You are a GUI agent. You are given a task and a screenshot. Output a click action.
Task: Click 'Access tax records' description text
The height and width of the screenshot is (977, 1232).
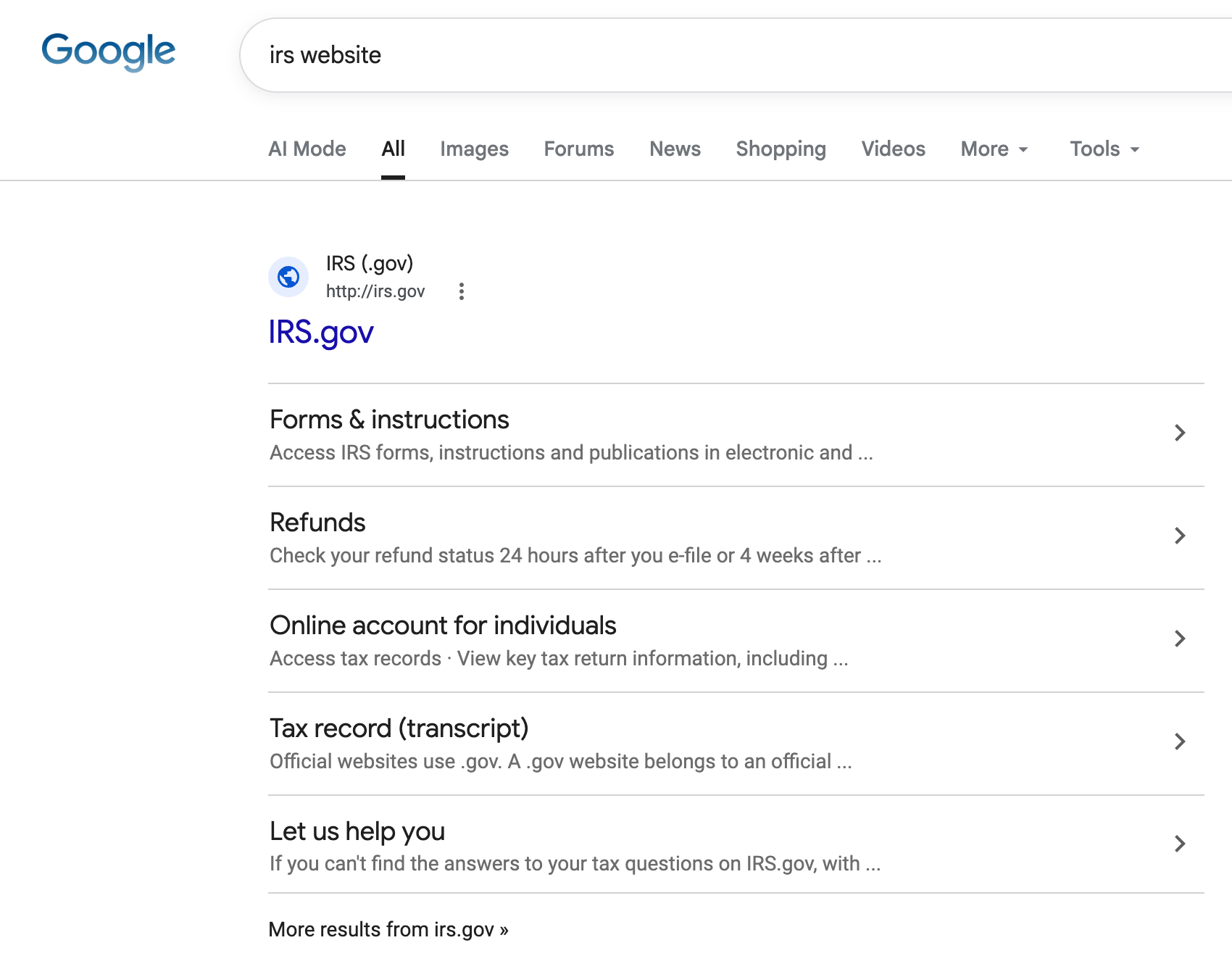(x=559, y=658)
